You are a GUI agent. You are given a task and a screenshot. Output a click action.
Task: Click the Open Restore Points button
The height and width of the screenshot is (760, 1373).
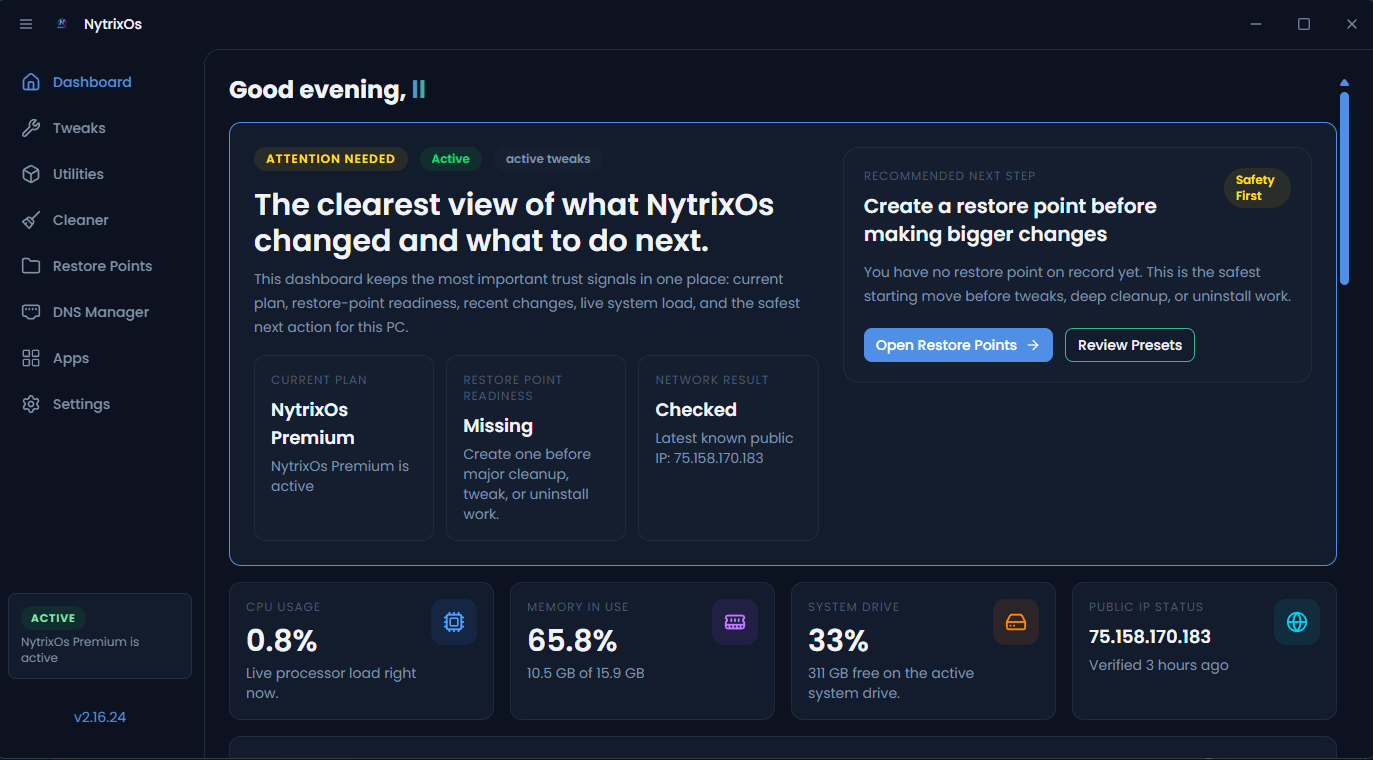957,344
